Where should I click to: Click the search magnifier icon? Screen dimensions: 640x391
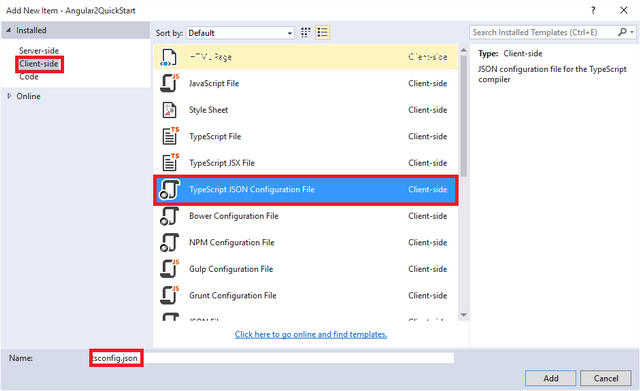622,32
